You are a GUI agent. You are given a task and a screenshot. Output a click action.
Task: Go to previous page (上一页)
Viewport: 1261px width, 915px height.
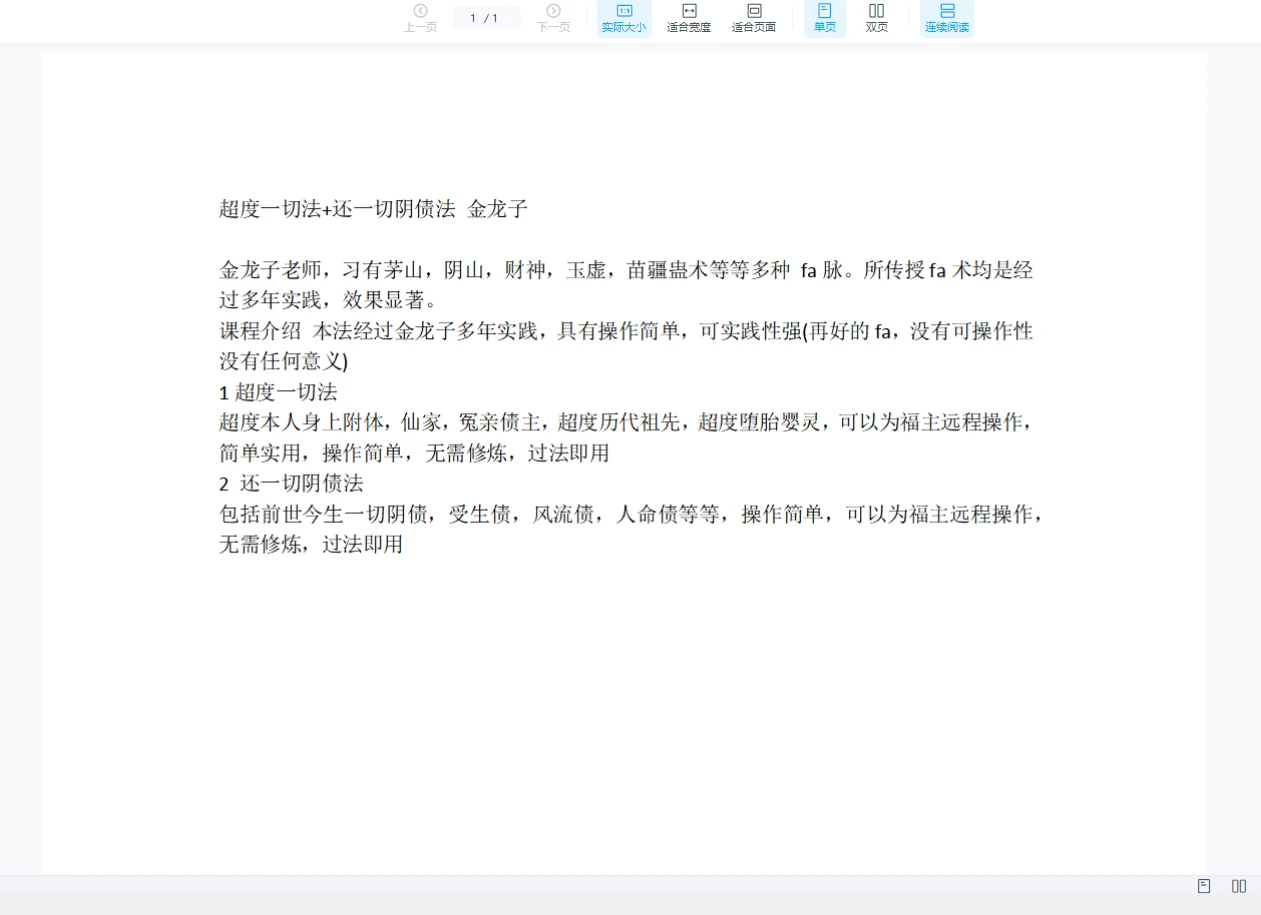(420, 18)
